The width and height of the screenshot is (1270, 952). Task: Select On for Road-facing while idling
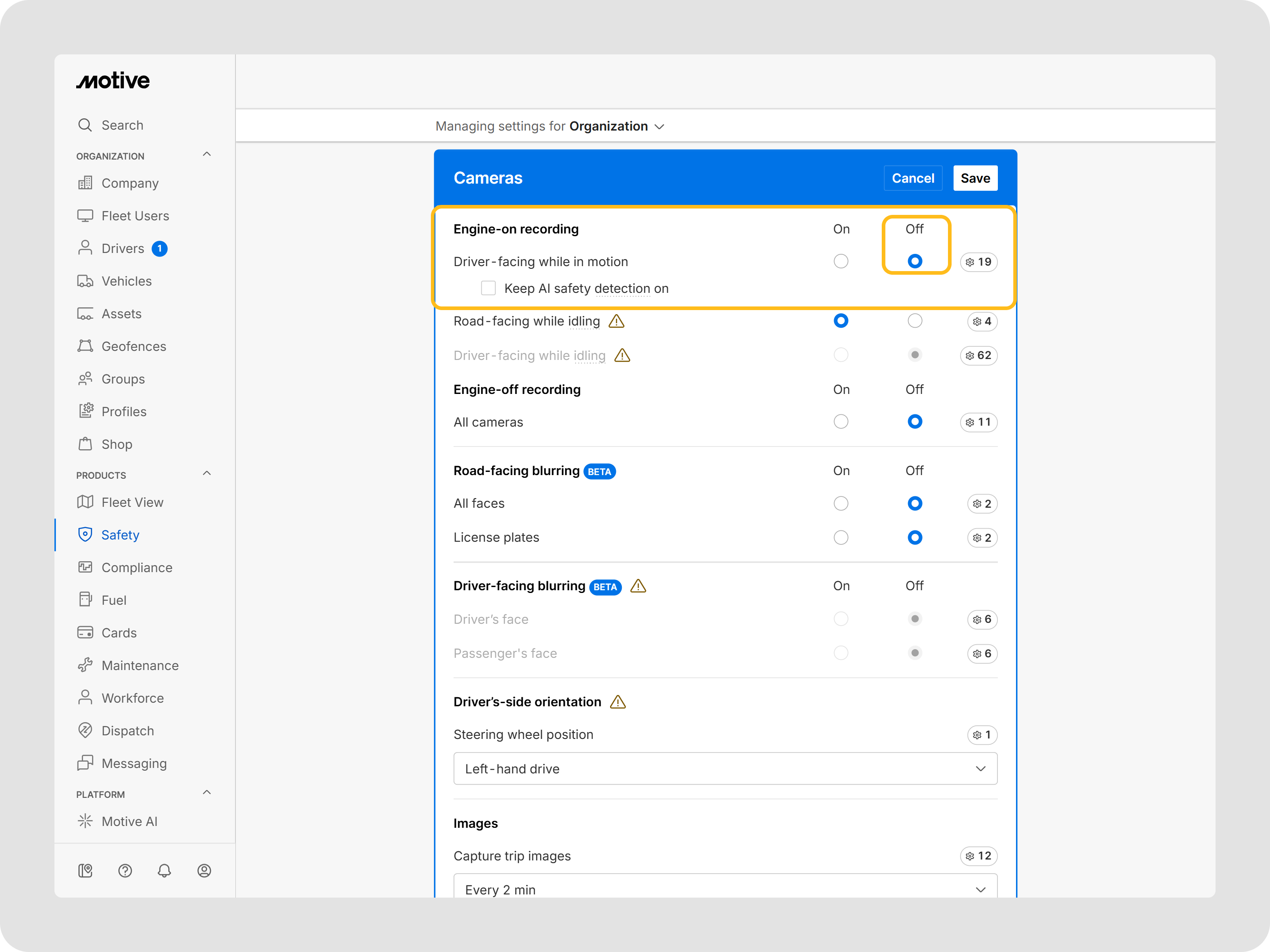(840, 321)
